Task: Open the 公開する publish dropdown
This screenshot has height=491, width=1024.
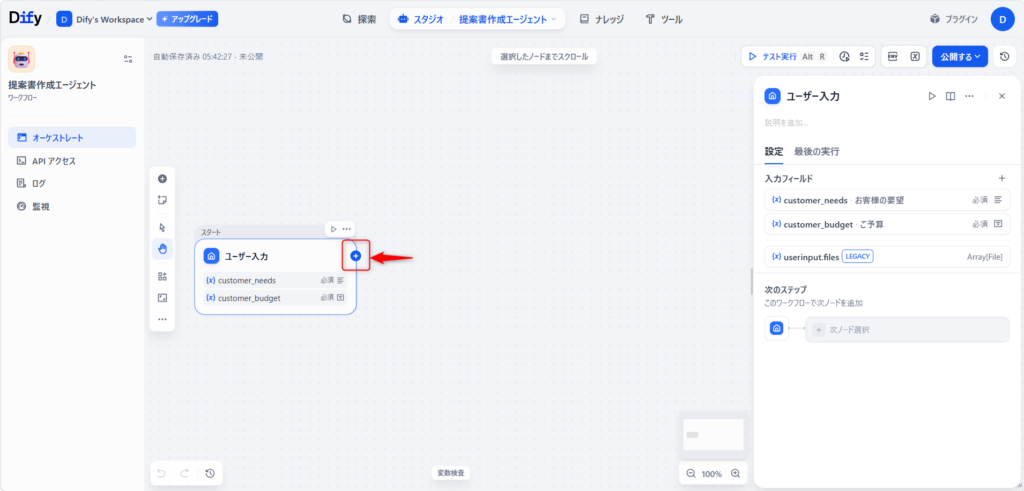Action: pyautogui.click(x=960, y=57)
